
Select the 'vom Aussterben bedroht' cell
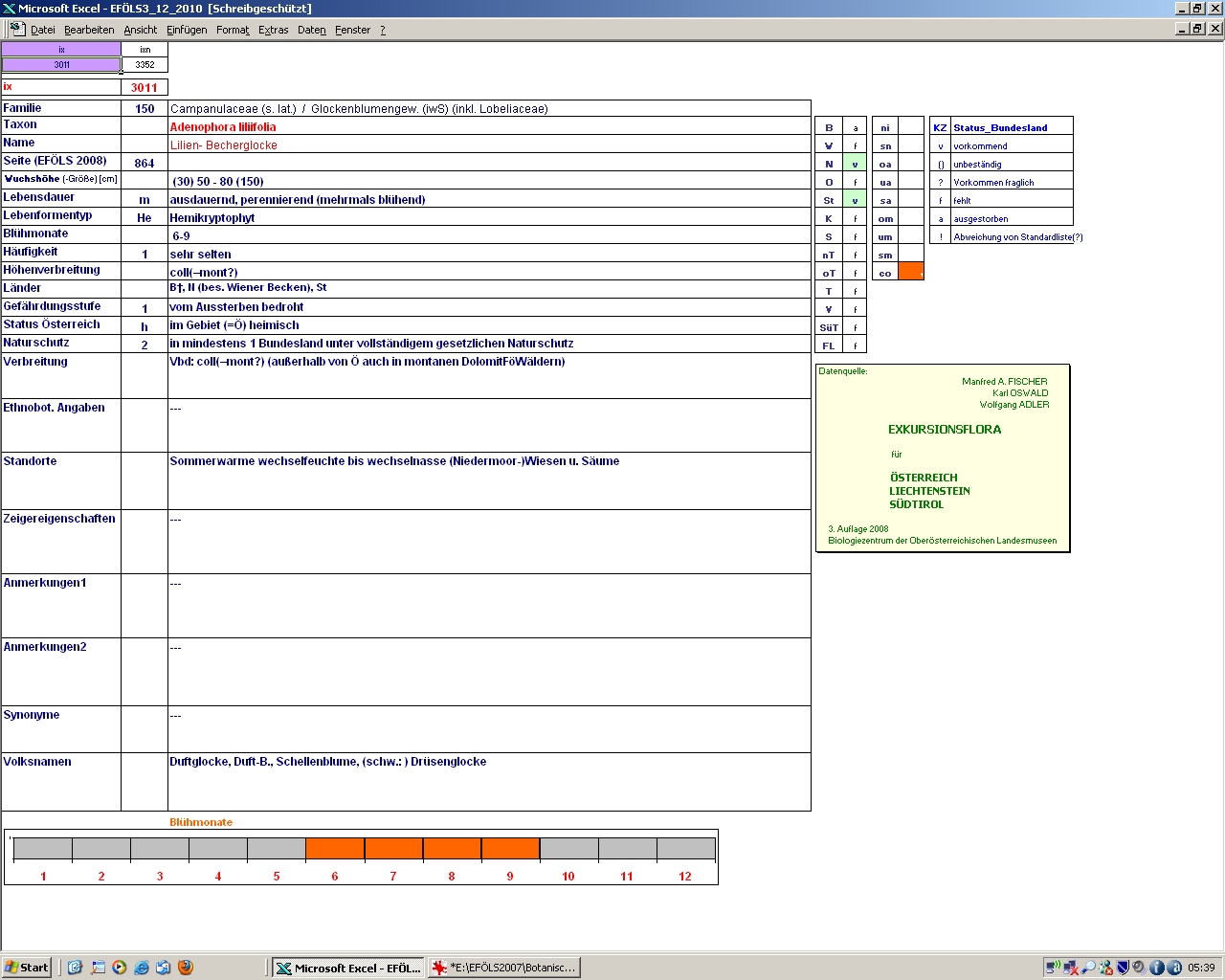(489, 307)
